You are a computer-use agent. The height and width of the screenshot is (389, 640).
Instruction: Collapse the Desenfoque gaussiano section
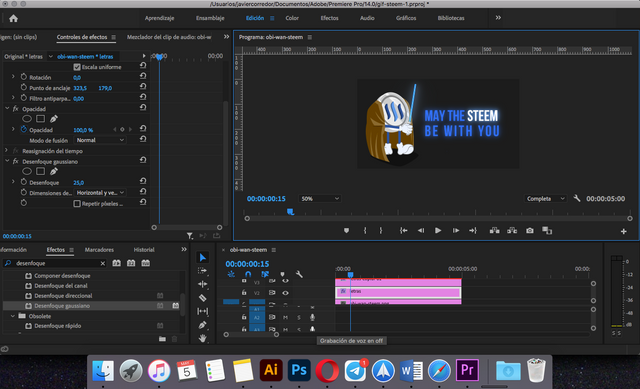pos(7,161)
